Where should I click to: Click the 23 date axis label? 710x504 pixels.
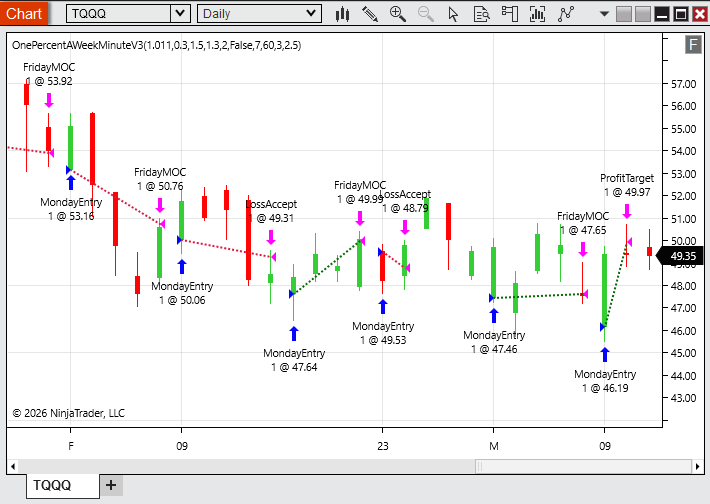(x=383, y=446)
